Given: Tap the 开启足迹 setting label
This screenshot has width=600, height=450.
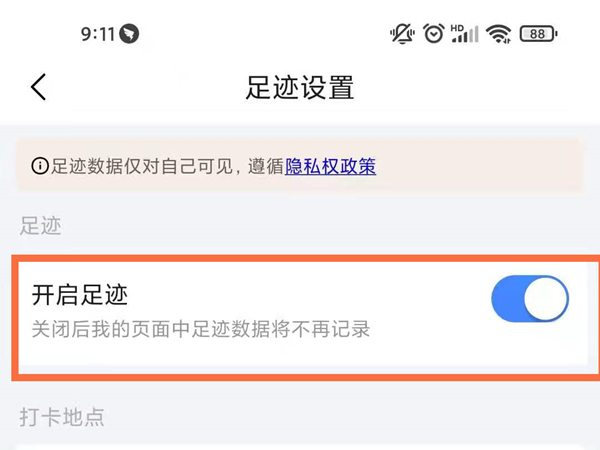Looking at the screenshot, I should click(80, 295).
